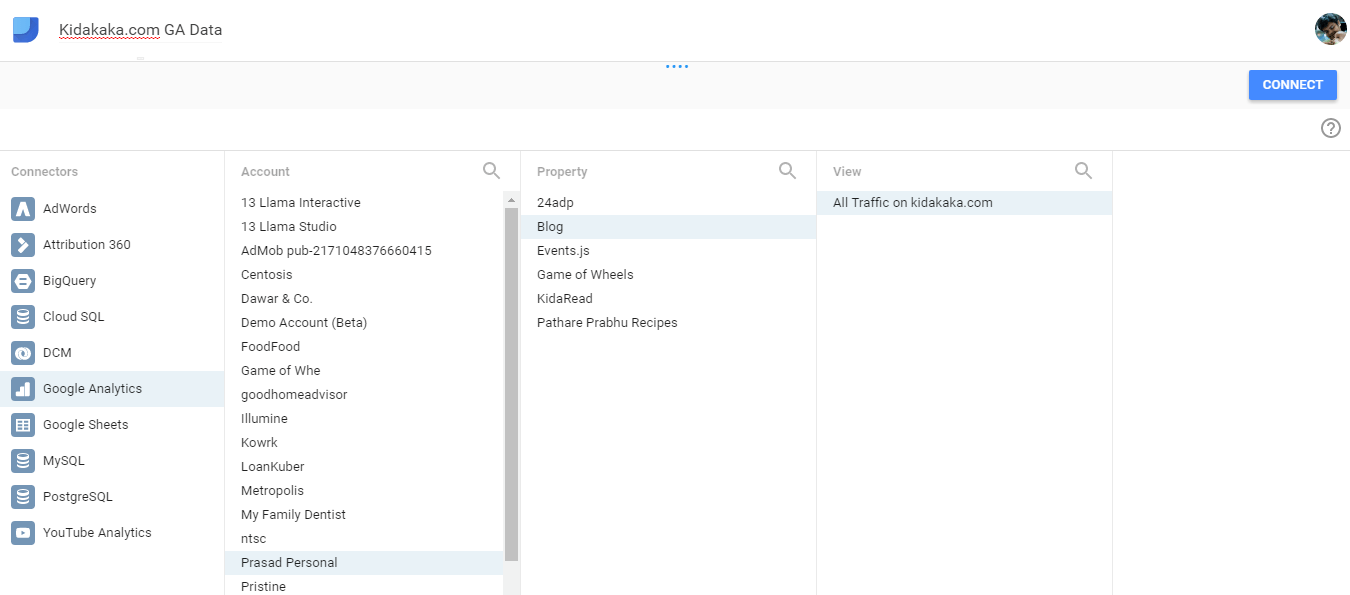Select the Kowrk account
The width and height of the screenshot is (1350, 595).
[x=364, y=443]
